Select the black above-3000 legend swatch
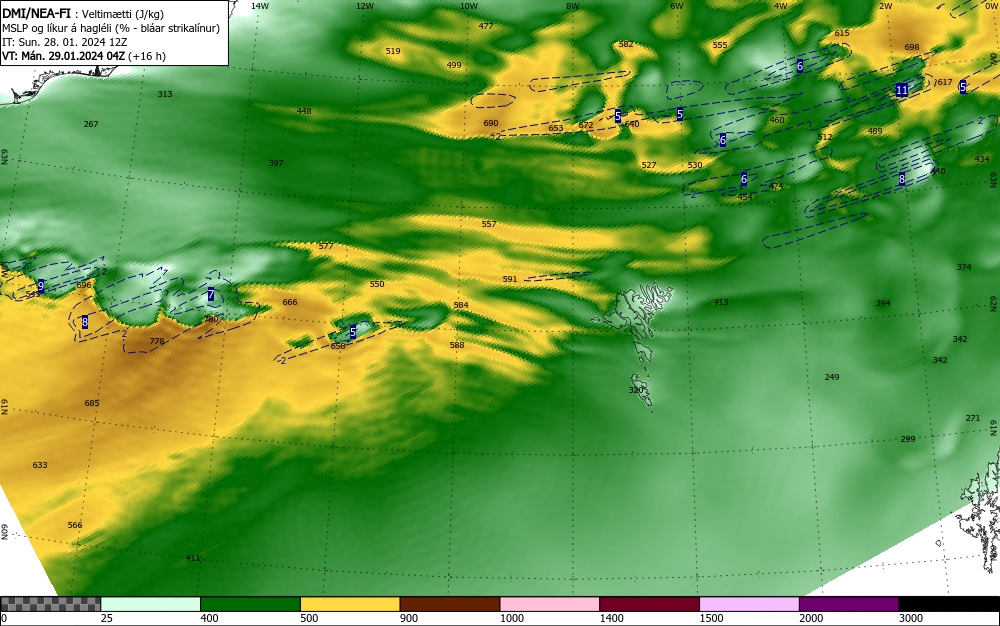The image size is (1000, 626). (949, 604)
